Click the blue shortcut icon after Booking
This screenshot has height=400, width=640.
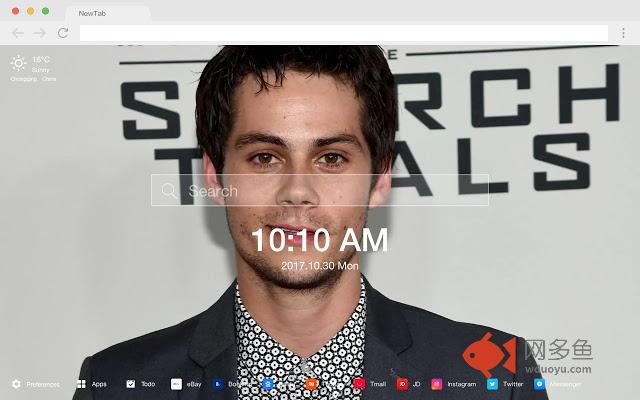tap(268, 384)
